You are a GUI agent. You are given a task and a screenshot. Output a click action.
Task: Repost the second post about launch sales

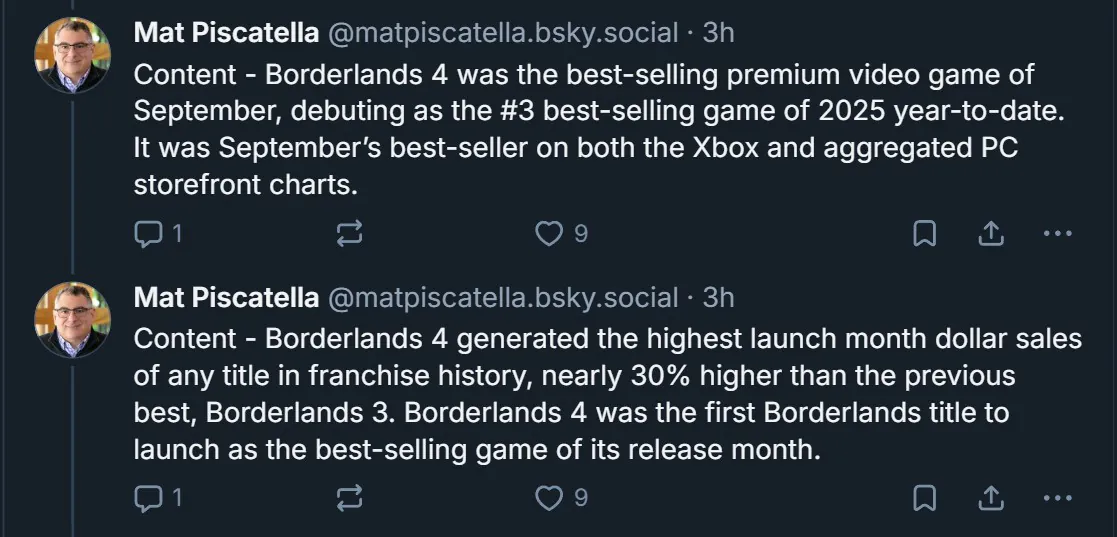click(349, 497)
